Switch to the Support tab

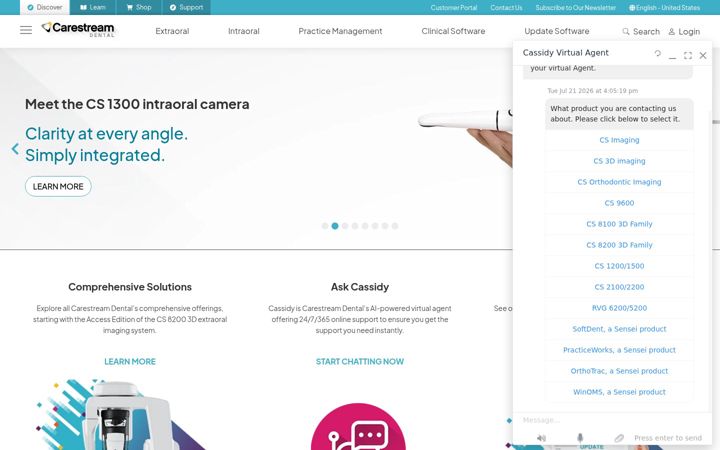coord(186,7)
